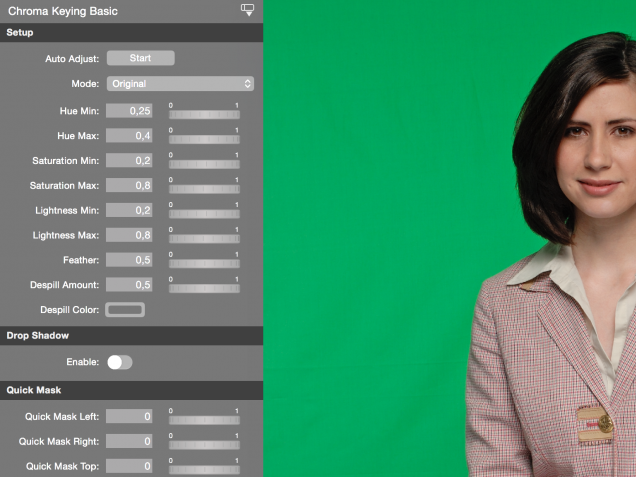Click the Quick Mask Right value field
636x477 pixels.
[129, 441]
